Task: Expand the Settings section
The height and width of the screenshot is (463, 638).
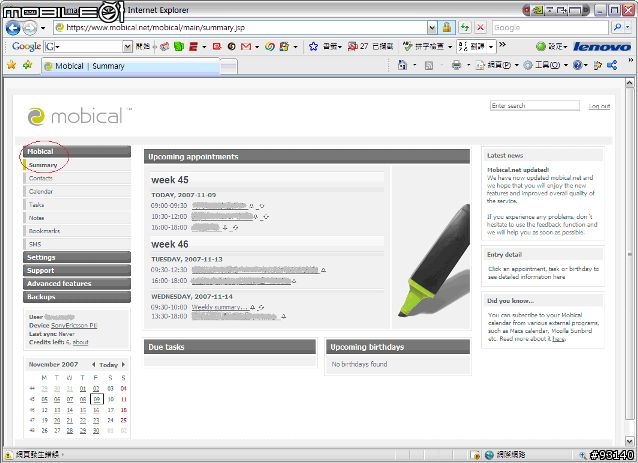Action: 77,257
